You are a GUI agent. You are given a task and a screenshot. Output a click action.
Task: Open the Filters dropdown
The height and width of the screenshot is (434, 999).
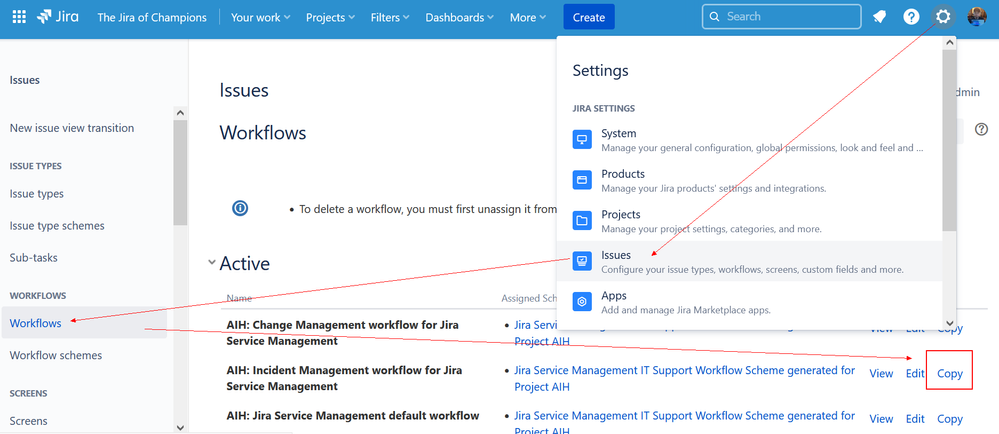[390, 17]
